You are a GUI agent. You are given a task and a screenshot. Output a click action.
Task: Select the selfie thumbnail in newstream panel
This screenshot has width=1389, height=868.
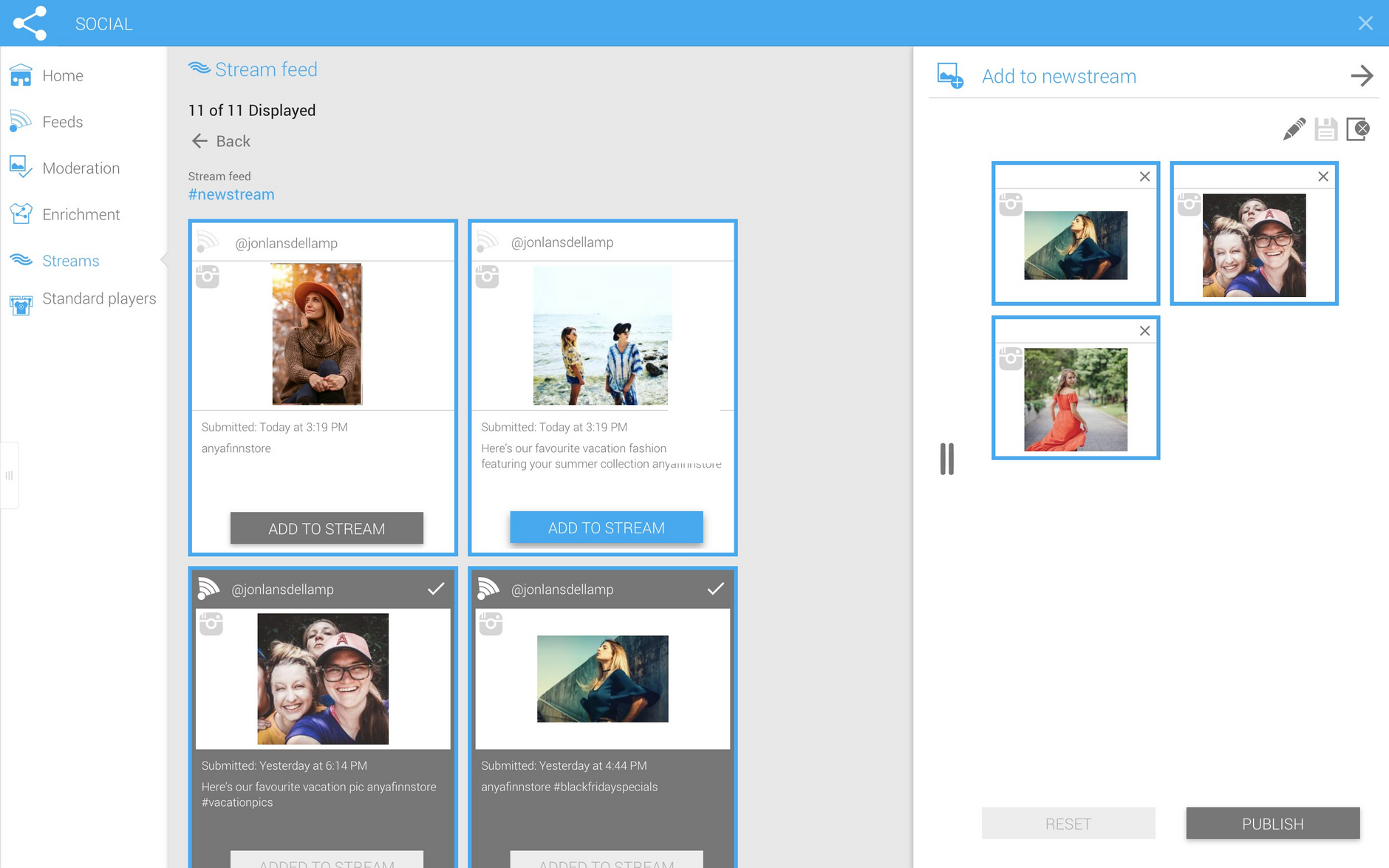point(1255,245)
